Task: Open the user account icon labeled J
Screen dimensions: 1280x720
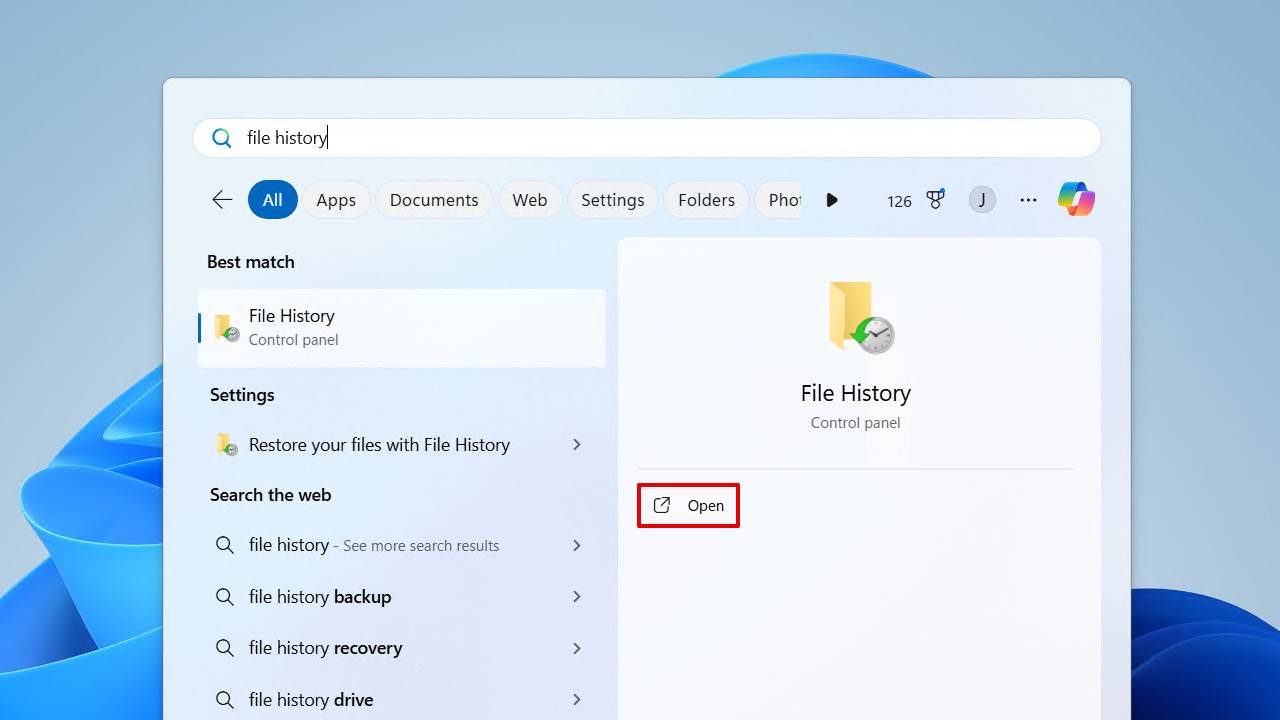Action: [981, 199]
